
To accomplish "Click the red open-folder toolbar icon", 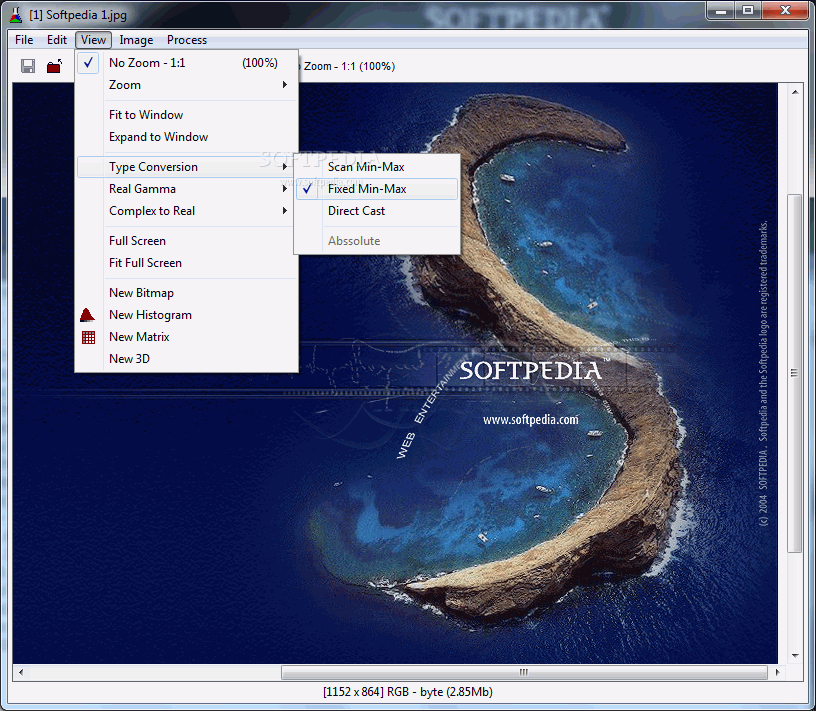I will pos(55,66).
